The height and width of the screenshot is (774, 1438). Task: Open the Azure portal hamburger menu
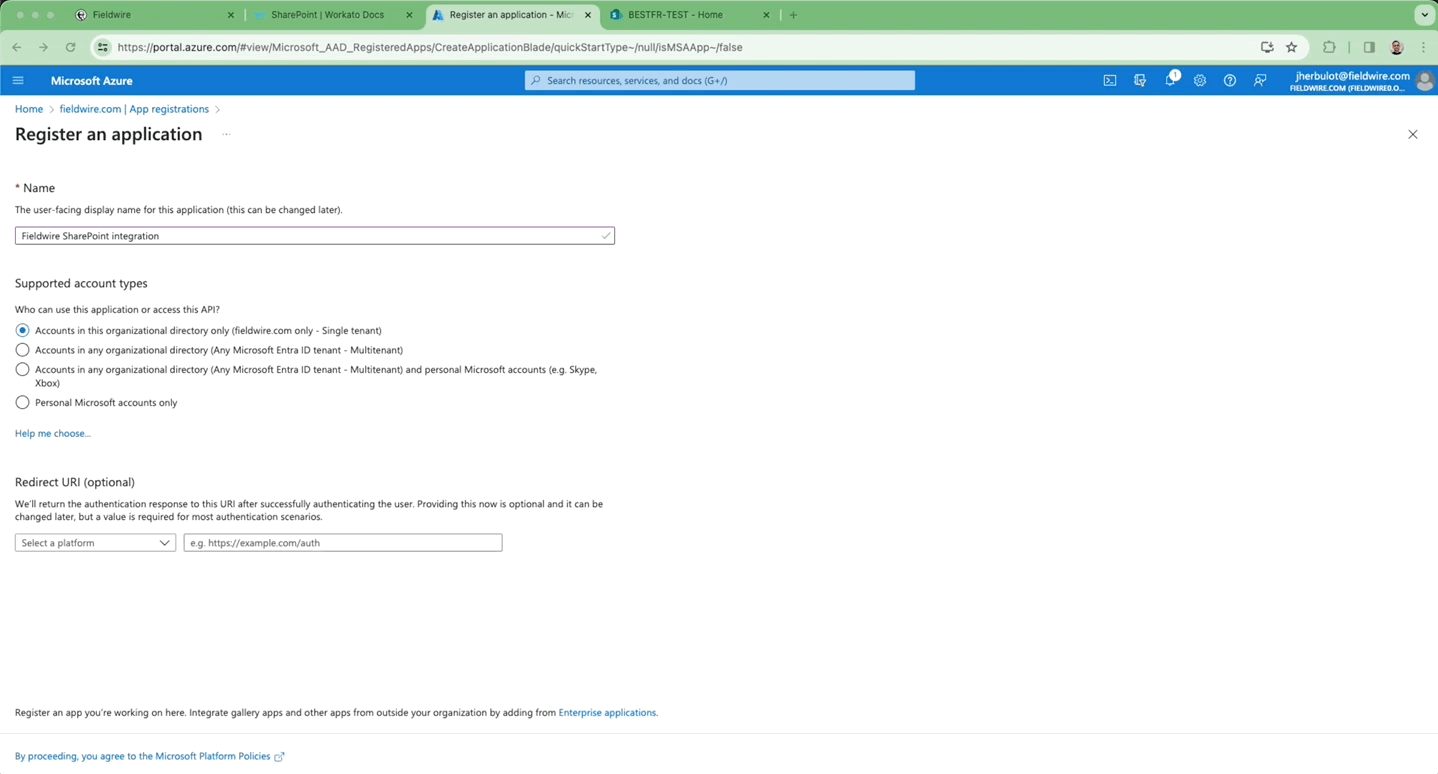[17, 80]
